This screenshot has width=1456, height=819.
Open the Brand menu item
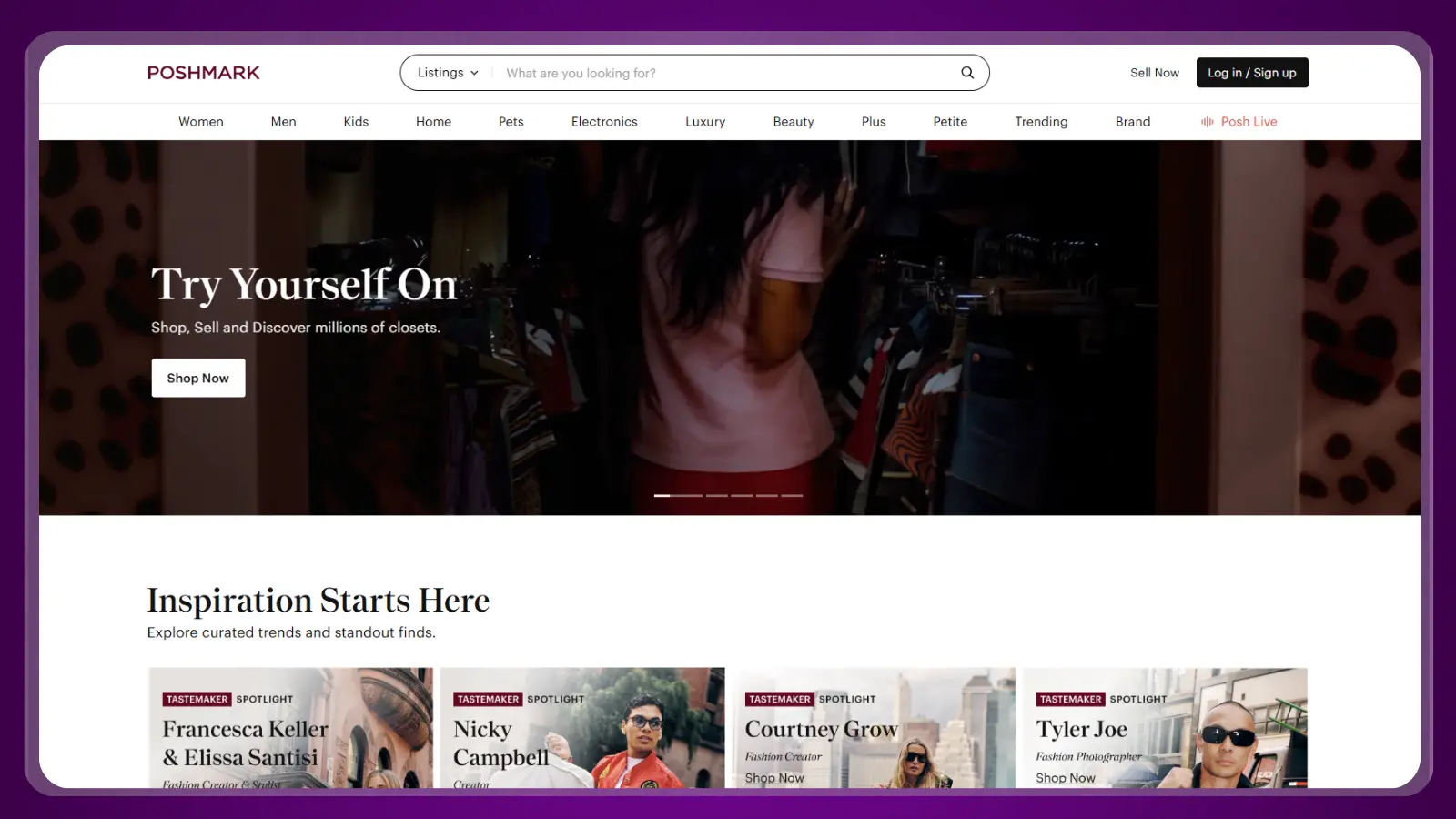tap(1133, 122)
